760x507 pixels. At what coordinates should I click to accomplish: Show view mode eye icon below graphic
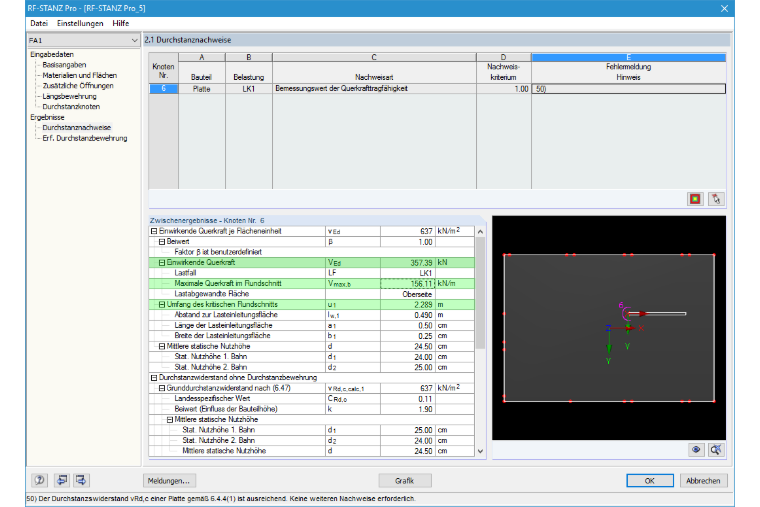tap(696, 450)
